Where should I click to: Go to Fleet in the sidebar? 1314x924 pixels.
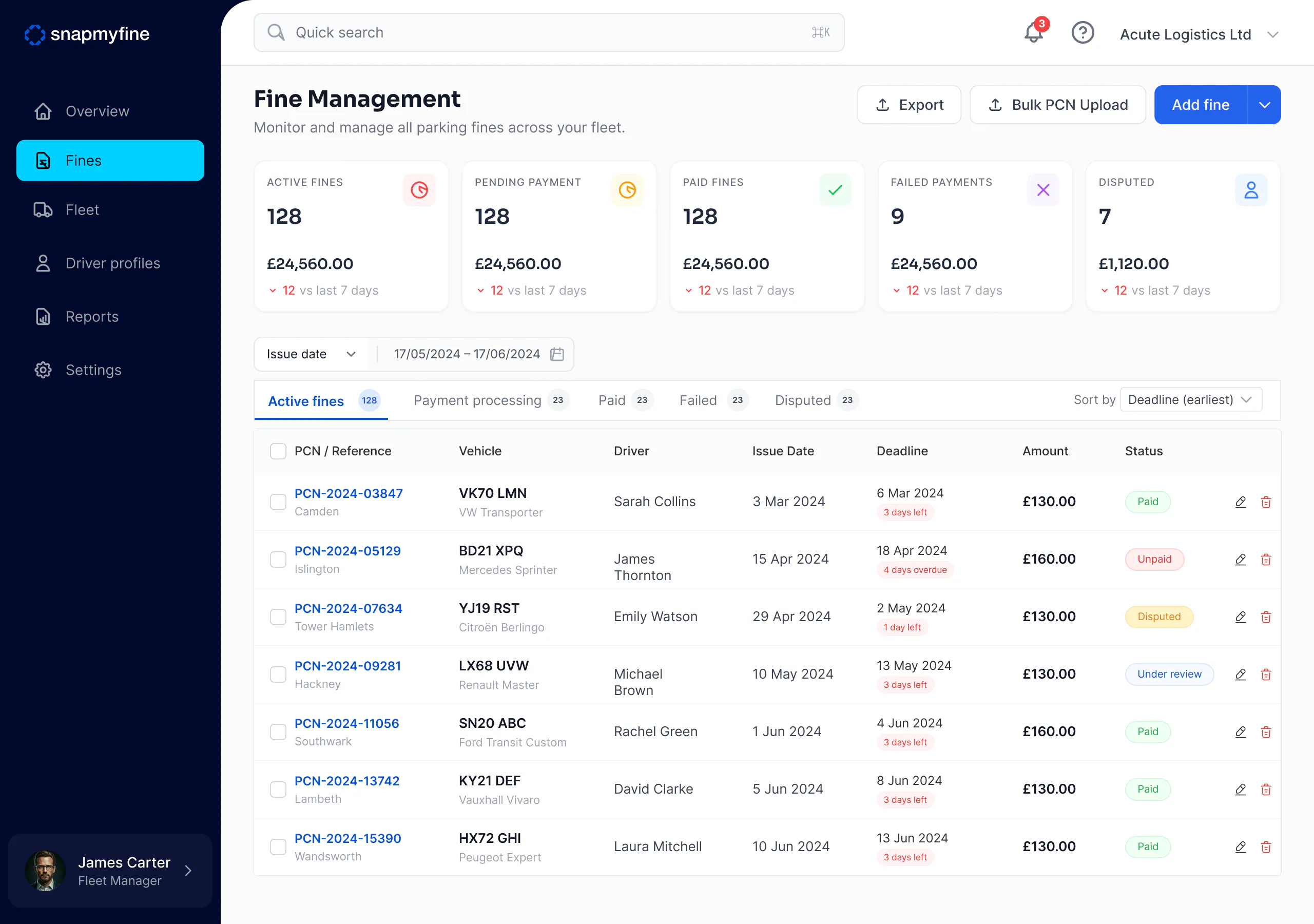tap(110, 210)
